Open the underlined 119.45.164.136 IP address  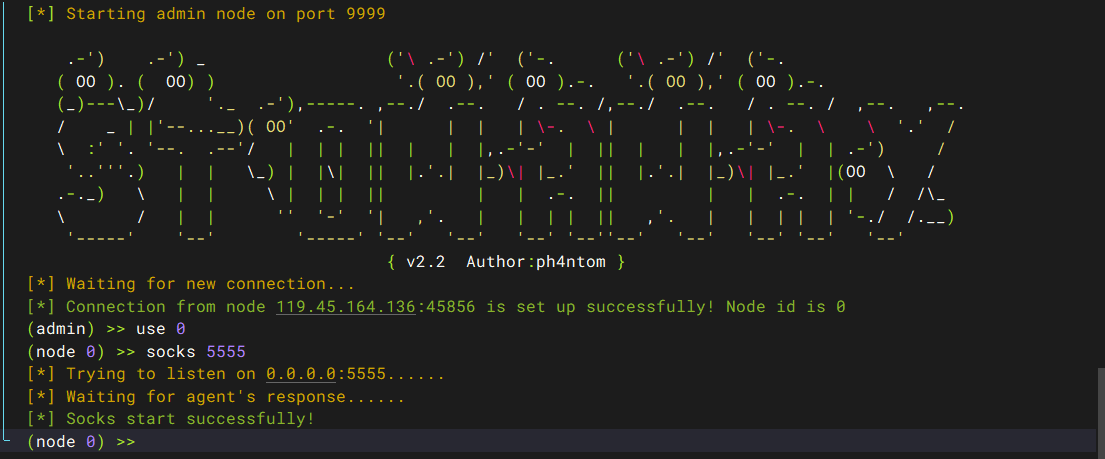tap(345, 307)
